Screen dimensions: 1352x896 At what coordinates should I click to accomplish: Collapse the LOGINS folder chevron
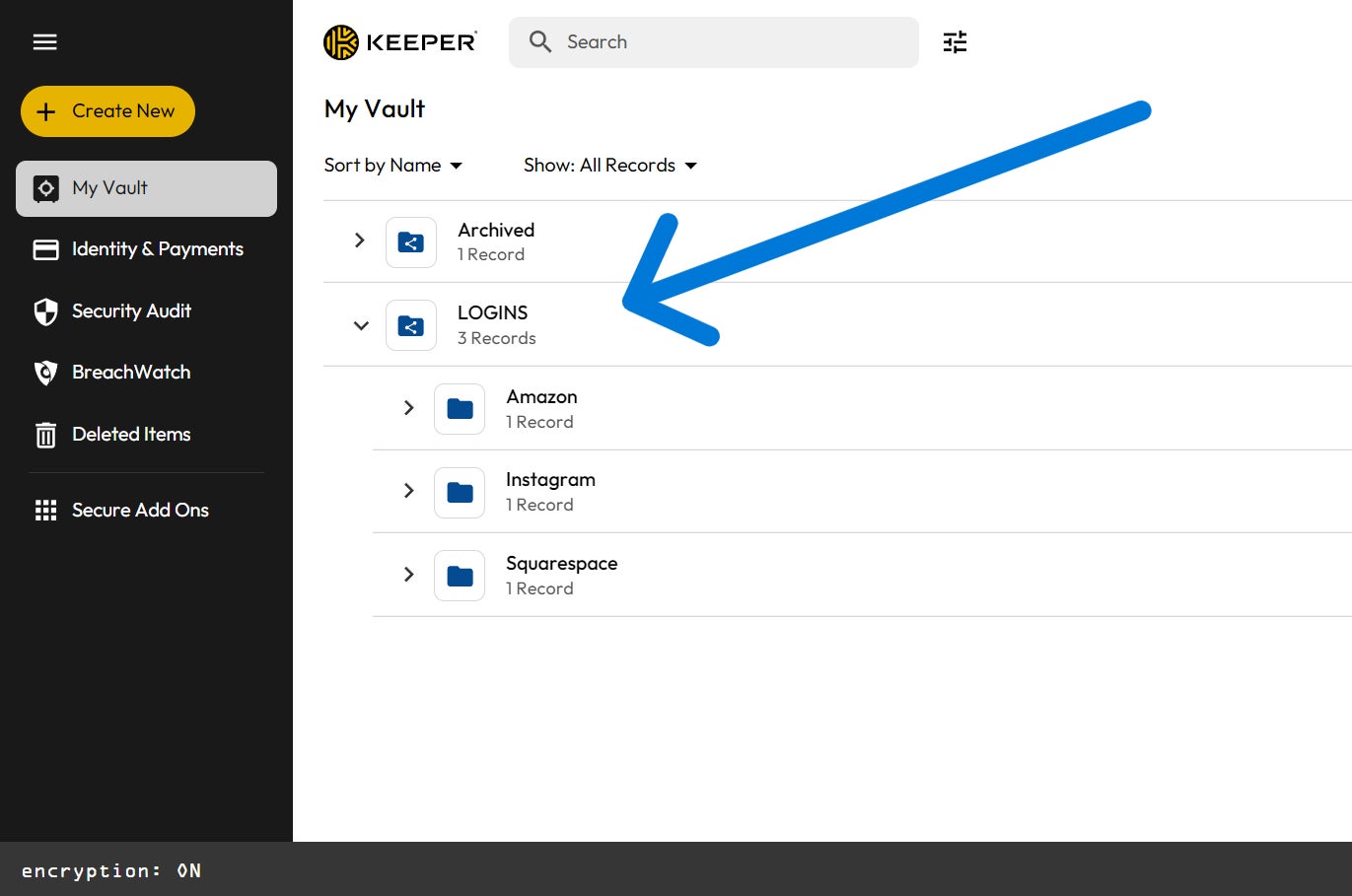[x=361, y=325]
